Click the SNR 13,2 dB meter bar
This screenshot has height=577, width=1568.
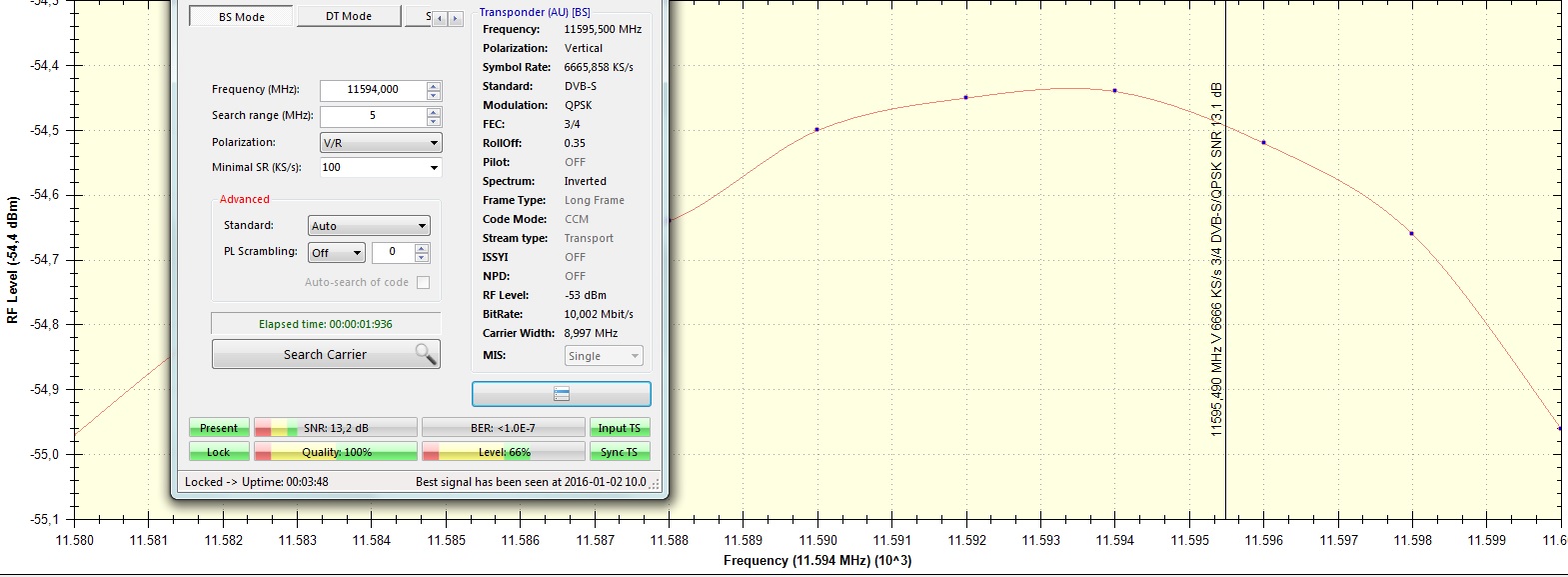pos(336,428)
